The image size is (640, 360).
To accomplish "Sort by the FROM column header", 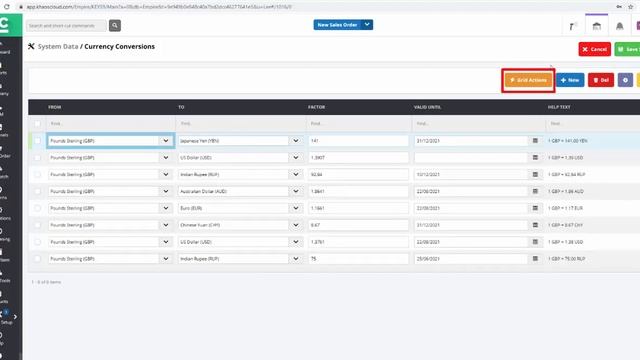I will point(55,107).
